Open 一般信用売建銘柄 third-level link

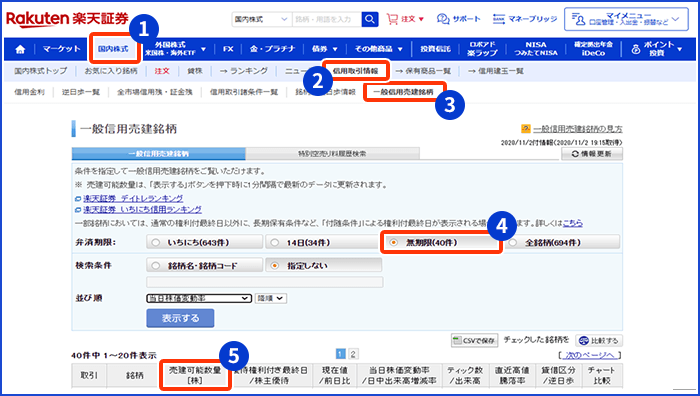[x=404, y=92]
